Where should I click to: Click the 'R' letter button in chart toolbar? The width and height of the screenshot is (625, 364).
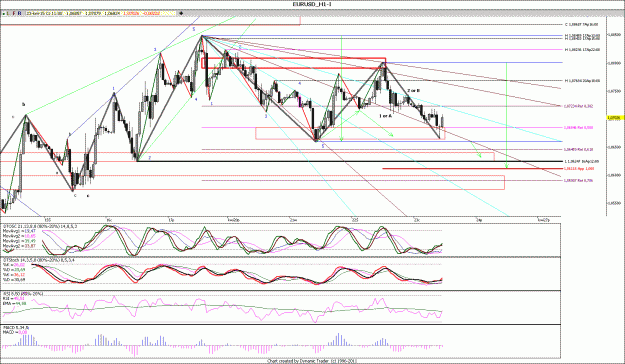[20, 14]
